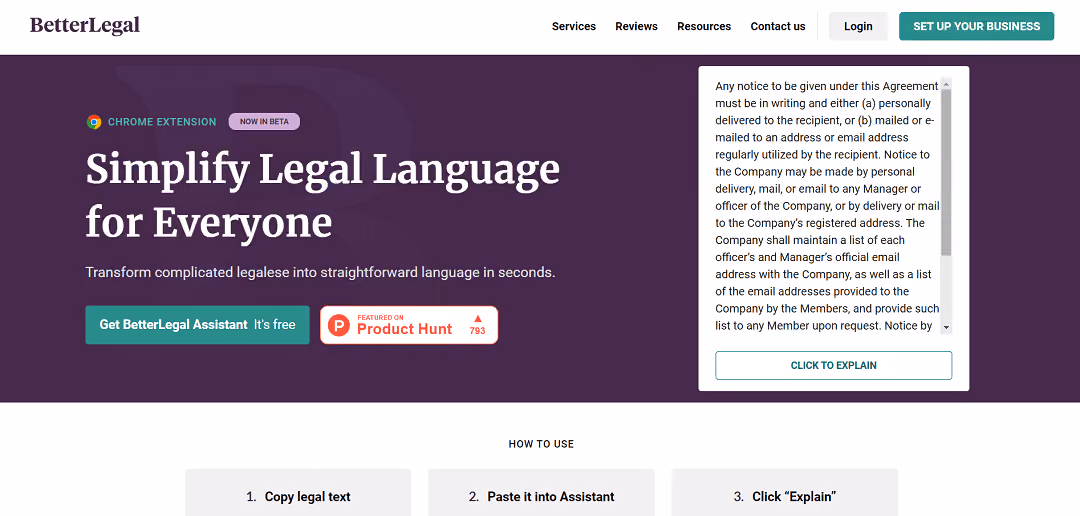Click the Copy legal text step card
Viewport: 1080px width, 516px height.
[x=298, y=493]
